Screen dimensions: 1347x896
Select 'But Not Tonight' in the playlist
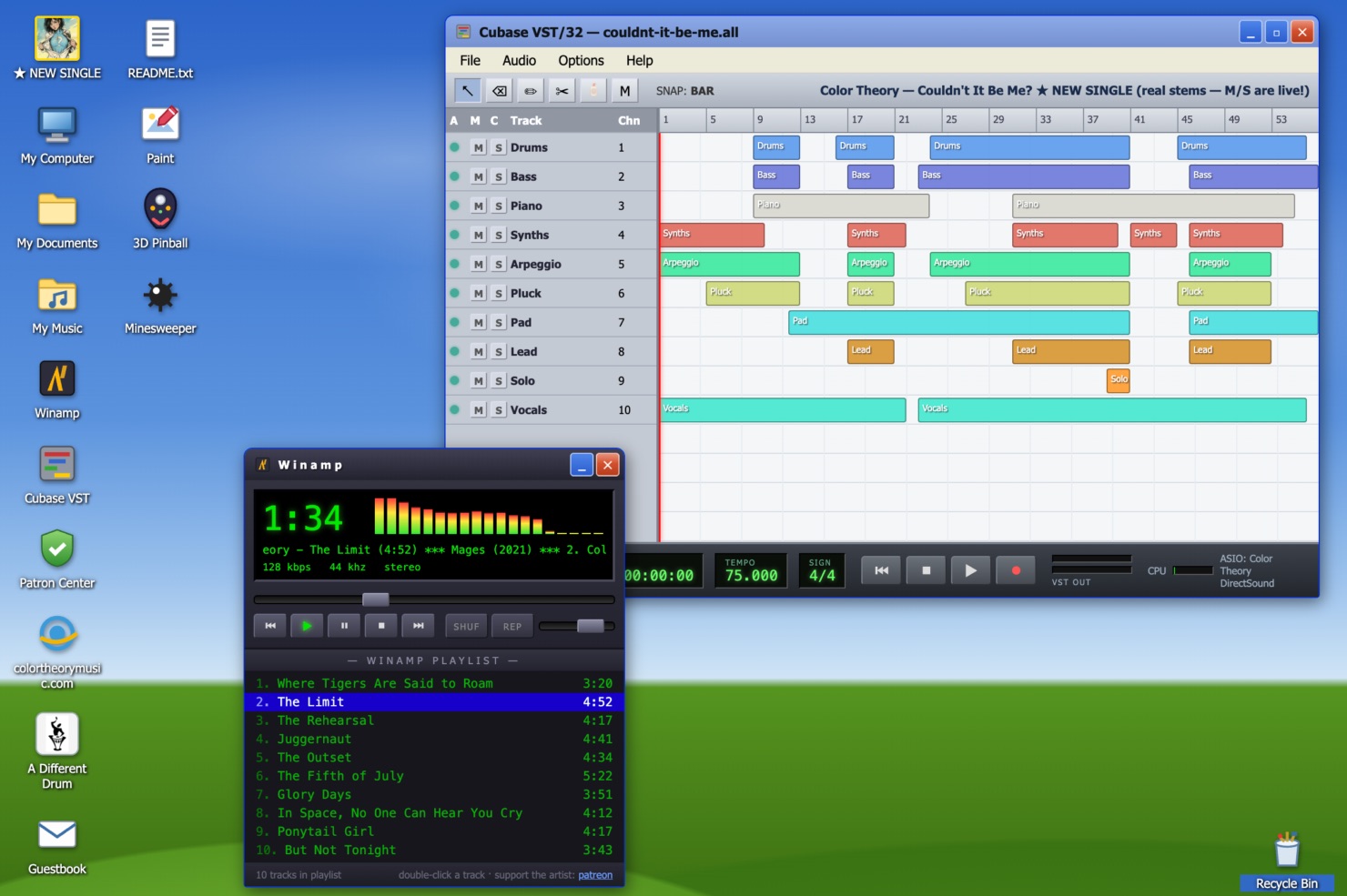[x=434, y=850]
